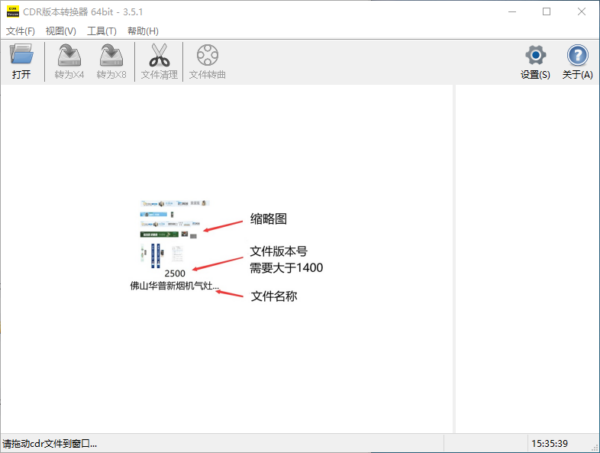This screenshot has height=453, width=600.
Task: Click file version number 2500
Action: (x=175, y=274)
